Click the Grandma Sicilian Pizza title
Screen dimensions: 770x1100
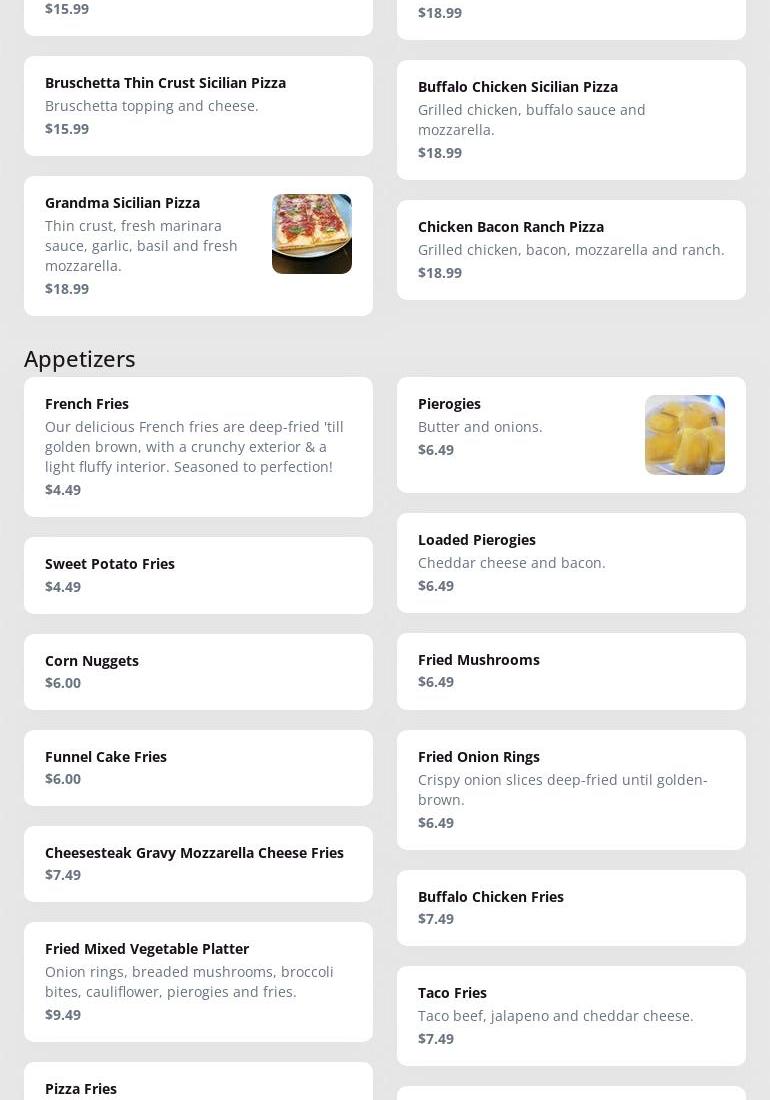pos(123,203)
